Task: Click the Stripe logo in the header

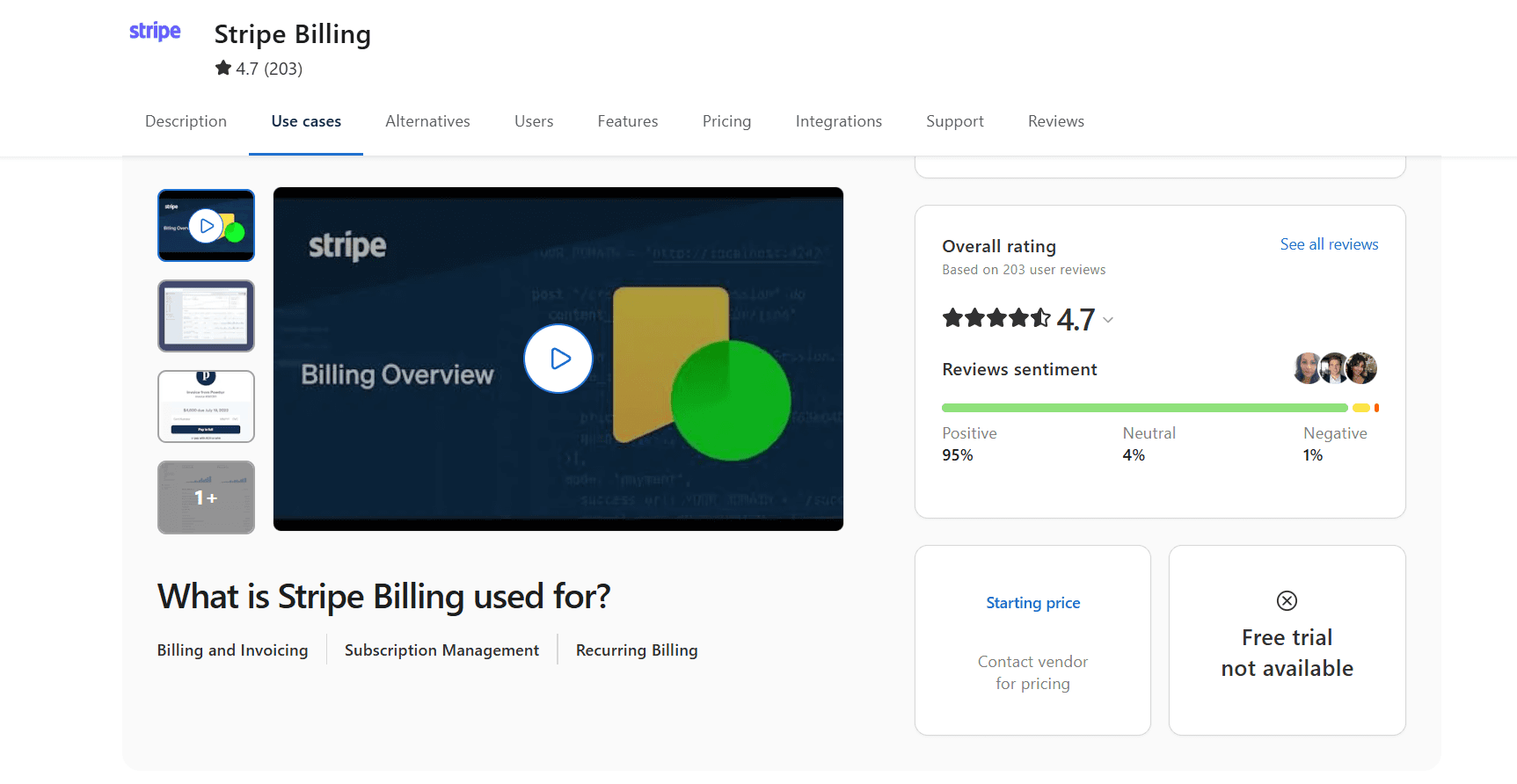Action: pyautogui.click(x=155, y=32)
